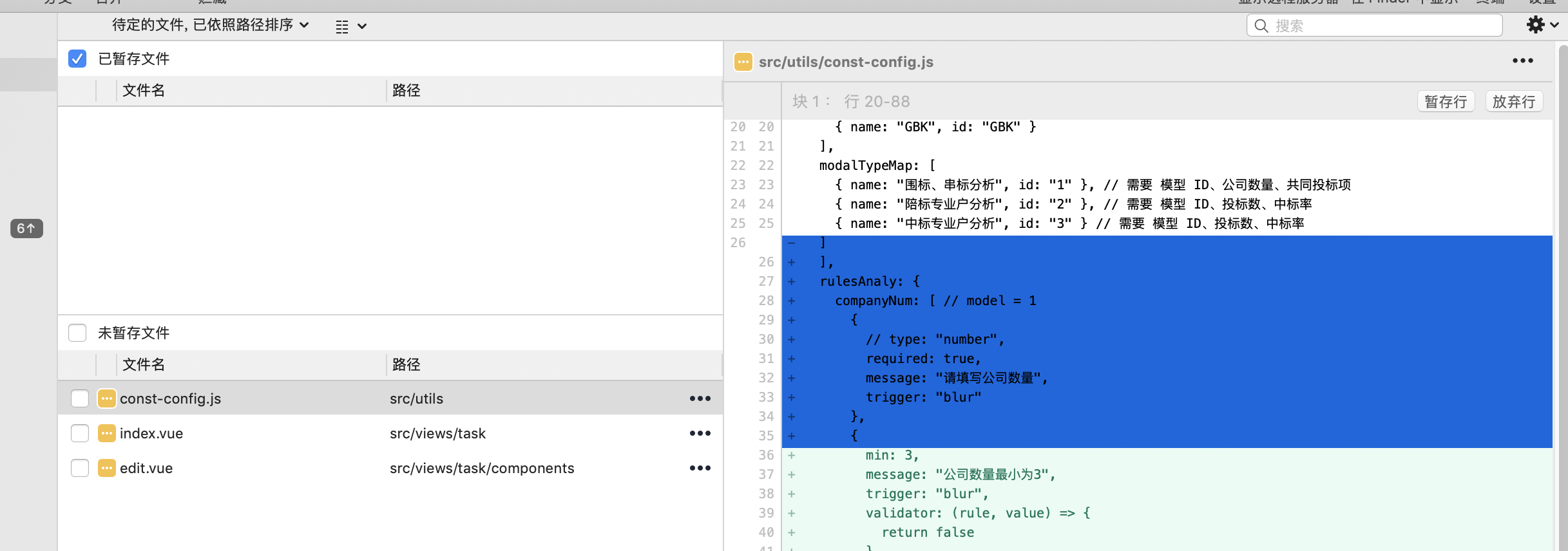Check the edit.vue file checkbox
Image resolution: width=1568 pixels, height=551 pixels.
[80, 468]
